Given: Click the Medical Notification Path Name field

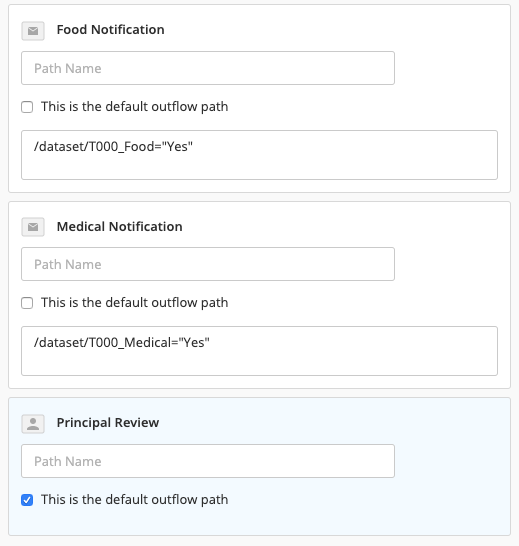Looking at the screenshot, I should (x=208, y=264).
